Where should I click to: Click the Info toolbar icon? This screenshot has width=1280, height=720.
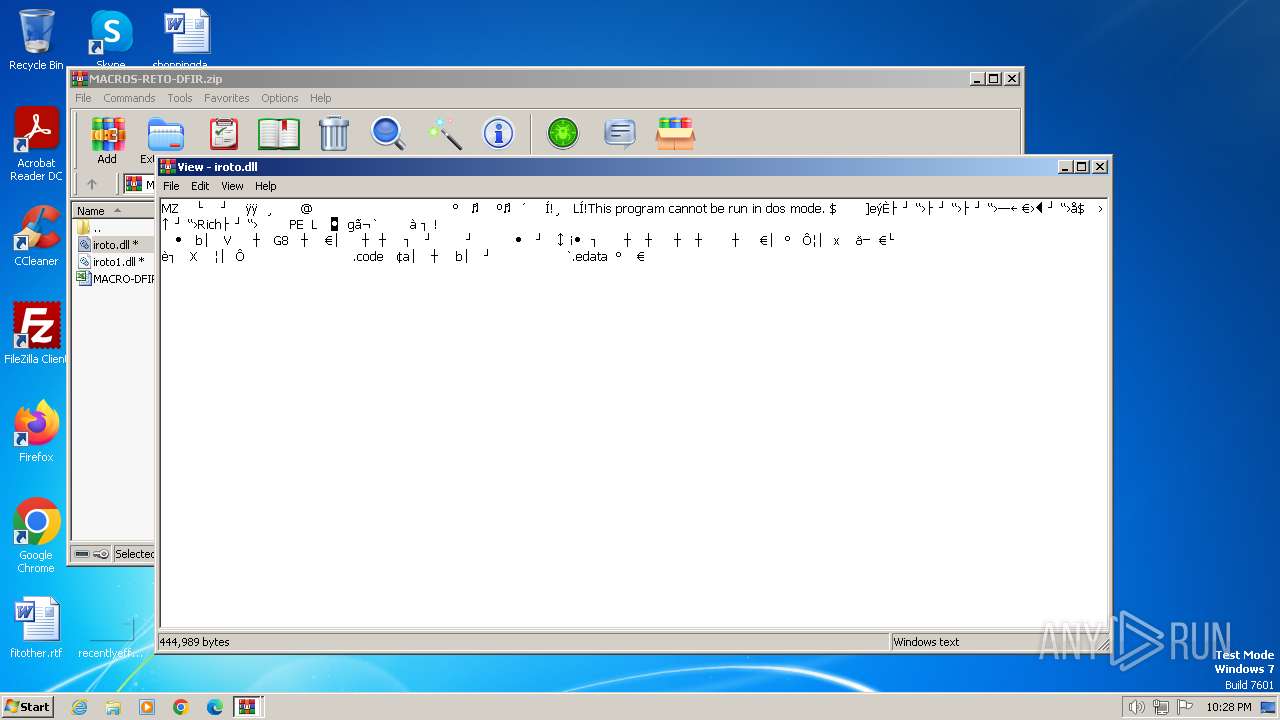pyautogui.click(x=498, y=133)
